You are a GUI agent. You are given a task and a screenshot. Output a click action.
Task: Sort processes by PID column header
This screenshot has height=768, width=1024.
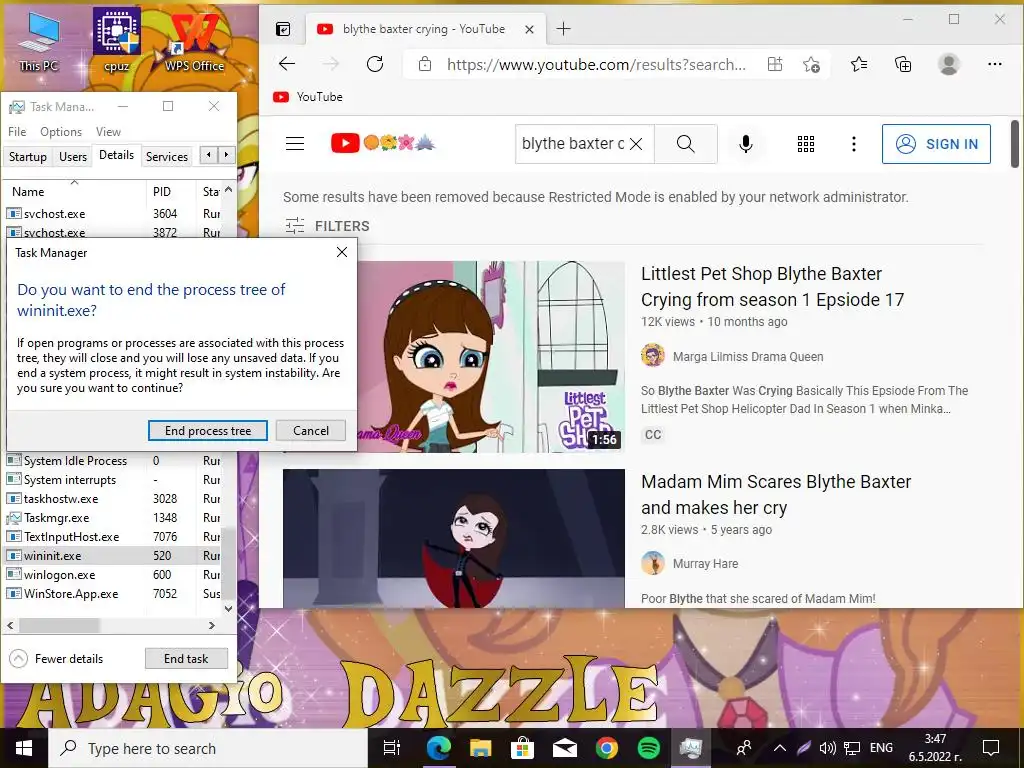click(170, 191)
